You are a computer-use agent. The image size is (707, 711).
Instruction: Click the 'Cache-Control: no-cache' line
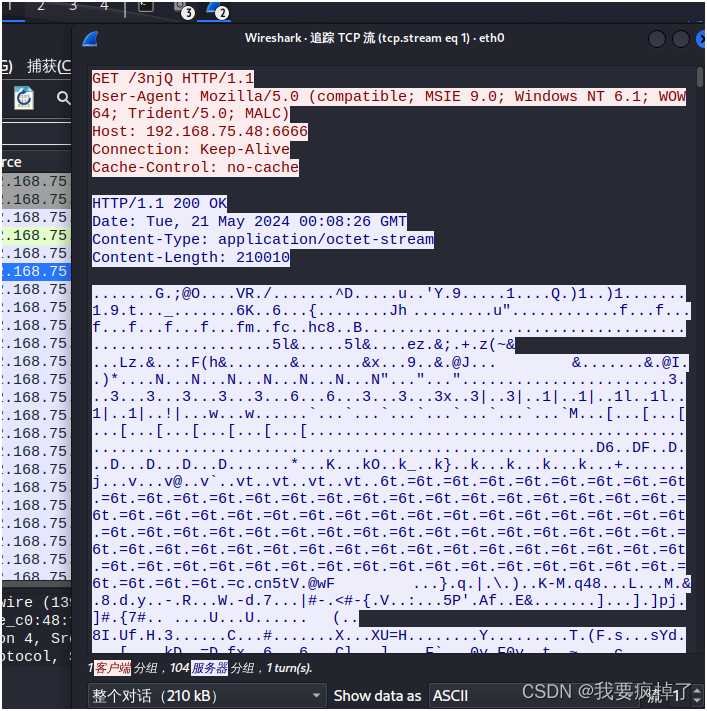[x=195, y=167]
